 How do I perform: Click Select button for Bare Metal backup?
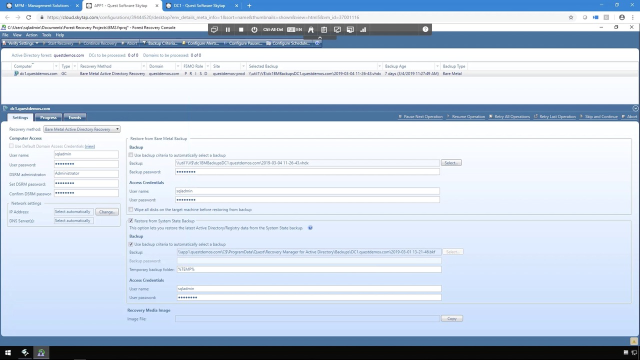tap(451, 163)
